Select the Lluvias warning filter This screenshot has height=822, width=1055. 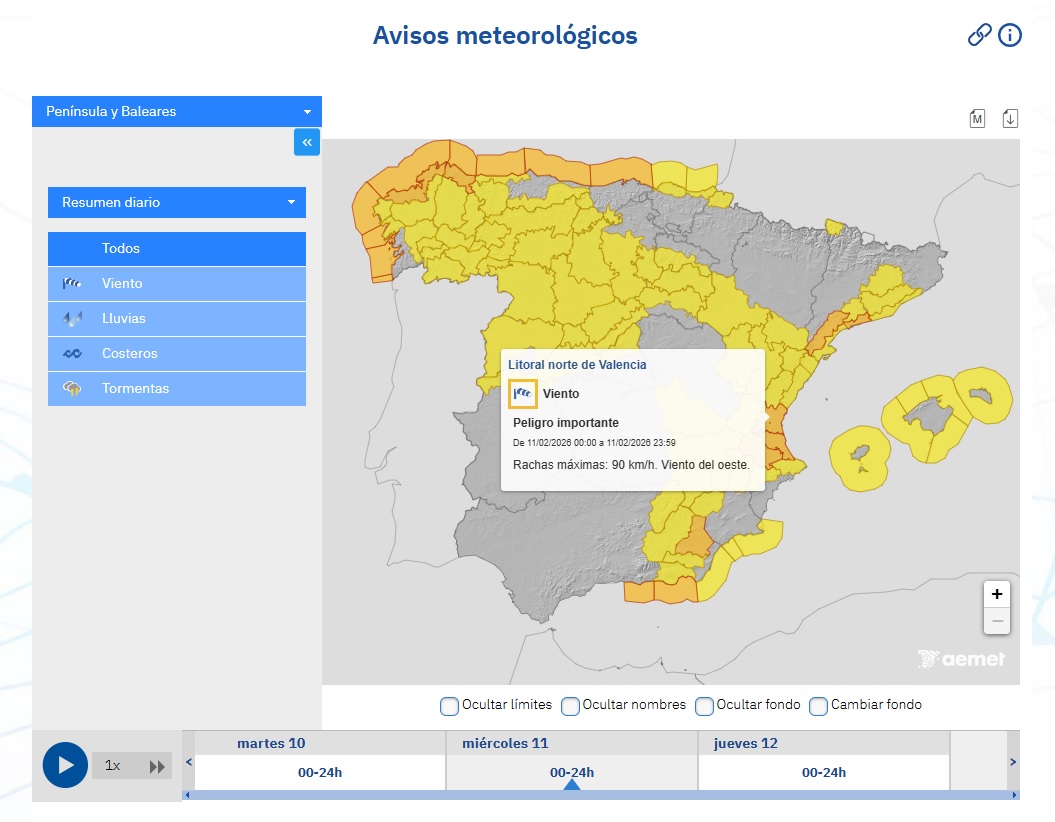[177, 319]
